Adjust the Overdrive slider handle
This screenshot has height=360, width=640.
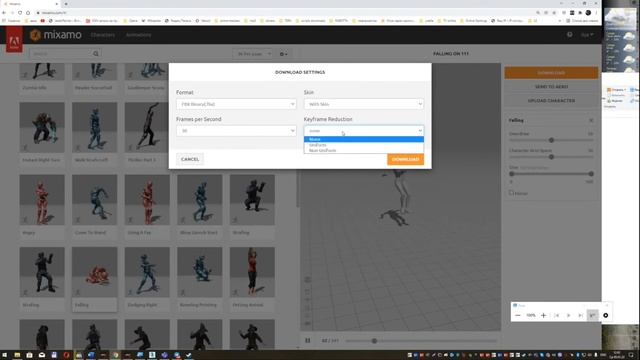[x=551, y=140]
